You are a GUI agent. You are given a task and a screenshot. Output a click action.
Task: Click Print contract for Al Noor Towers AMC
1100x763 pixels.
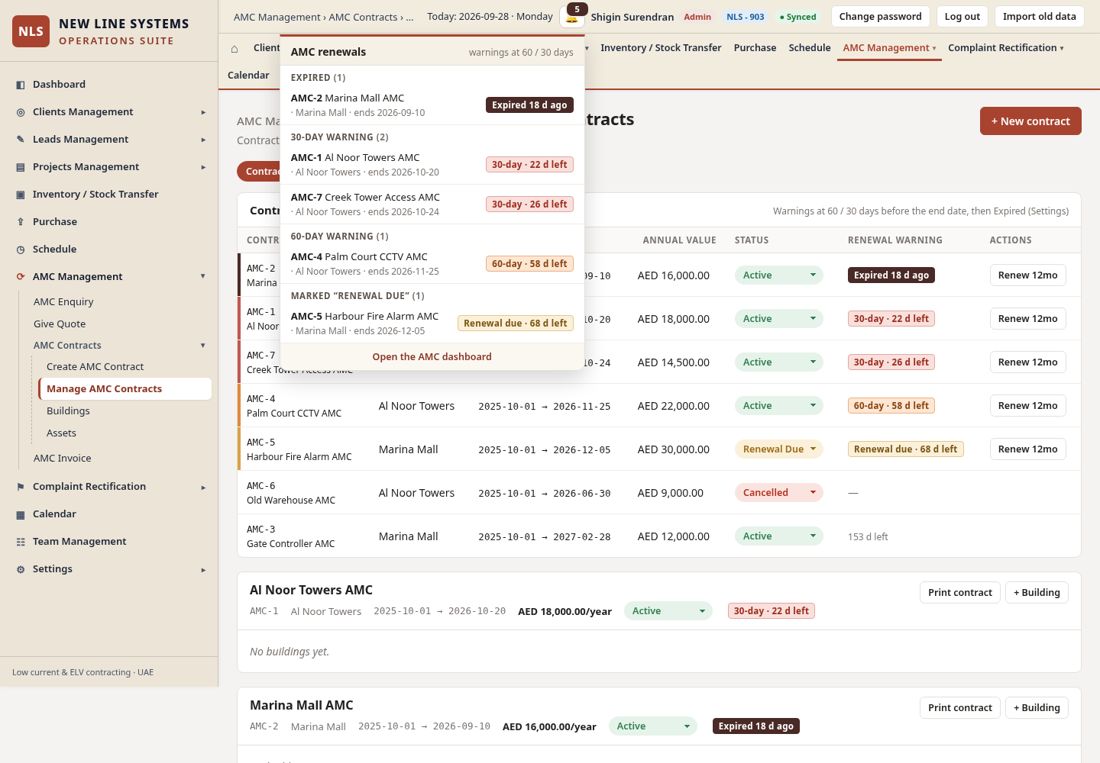(960, 593)
